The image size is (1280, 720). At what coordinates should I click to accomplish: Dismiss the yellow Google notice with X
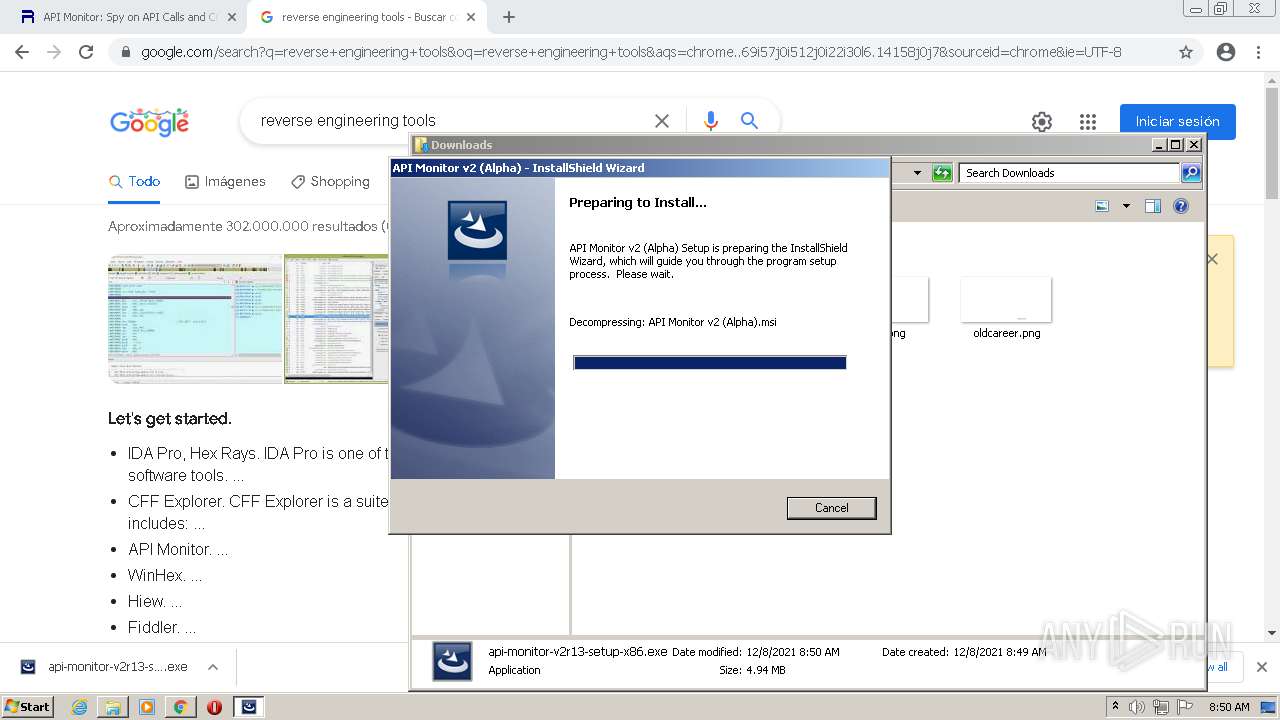tap(1212, 259)
